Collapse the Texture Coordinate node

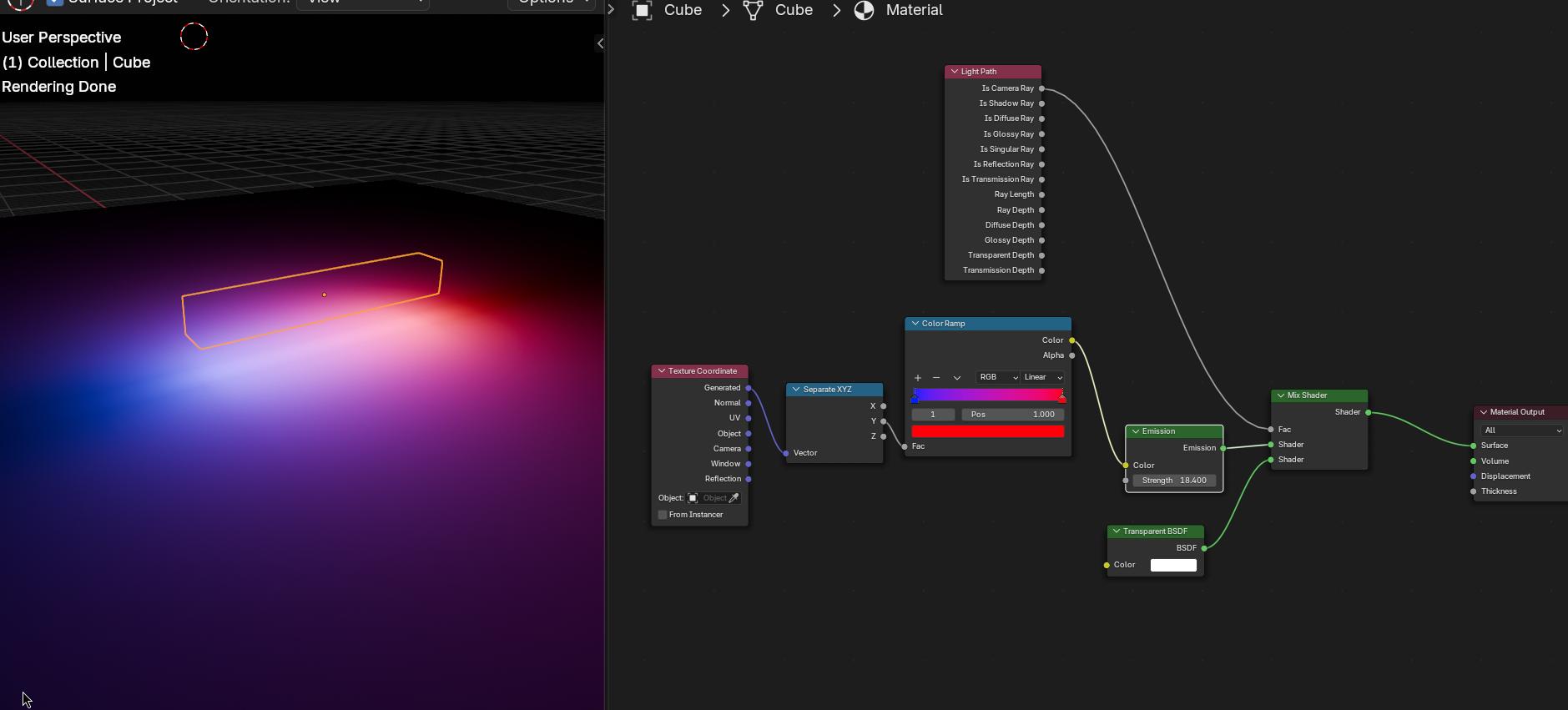coord(662,371)
